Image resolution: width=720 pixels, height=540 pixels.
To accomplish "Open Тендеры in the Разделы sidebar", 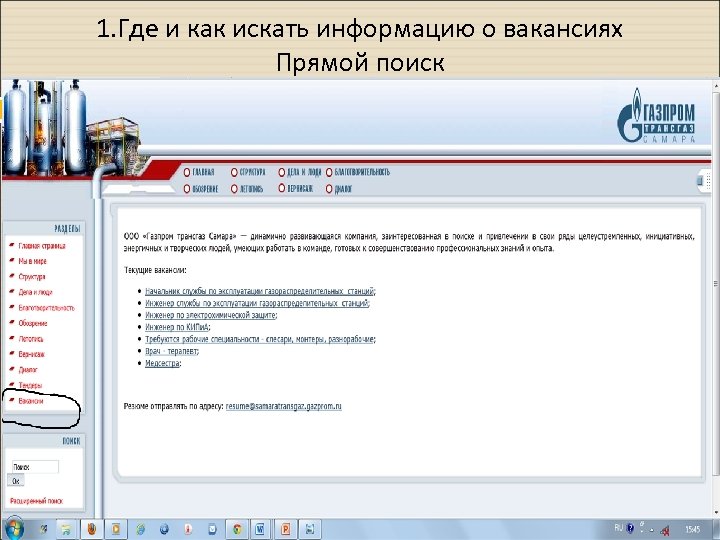I will [x=30, y=385].
